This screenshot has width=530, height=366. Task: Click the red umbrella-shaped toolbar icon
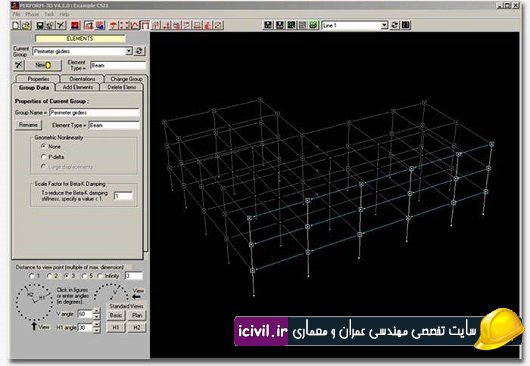[x=114, y=25]
